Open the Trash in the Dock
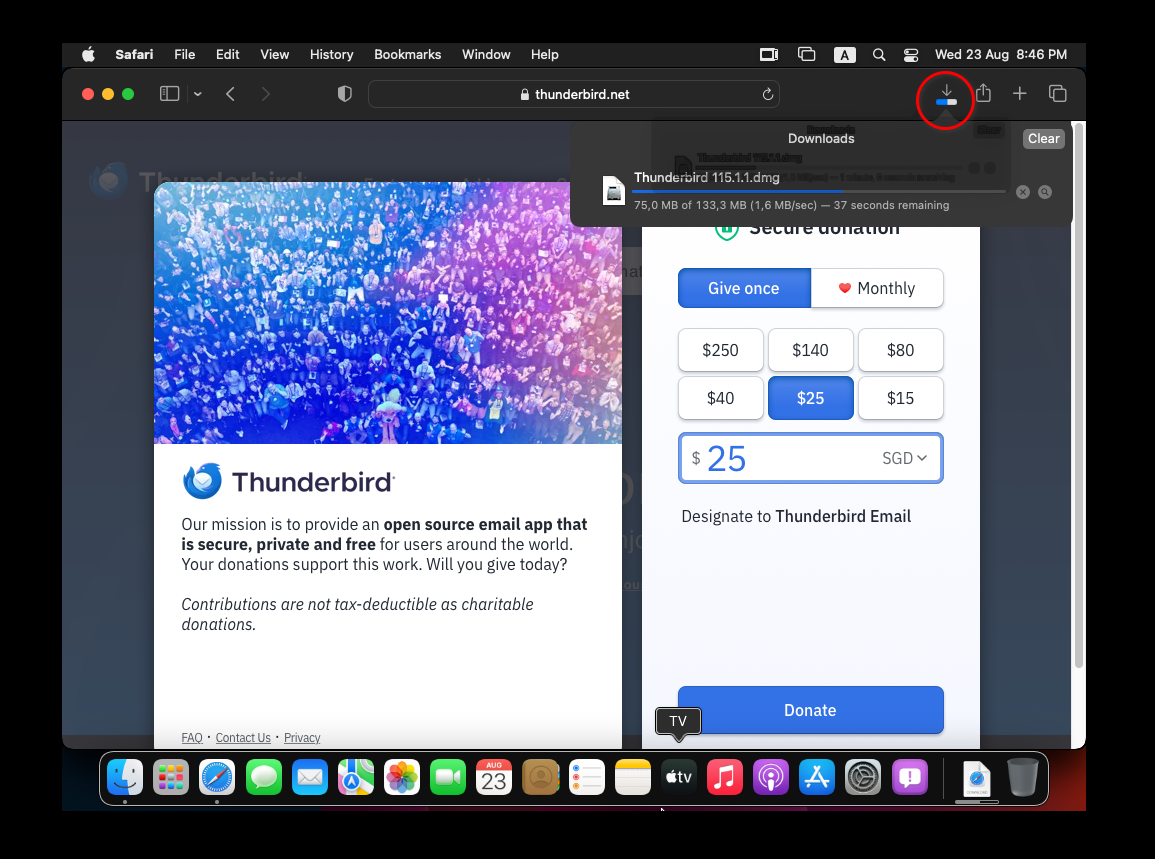The height and width of the screenshot is (859, 1155). tap(1022, 777)
